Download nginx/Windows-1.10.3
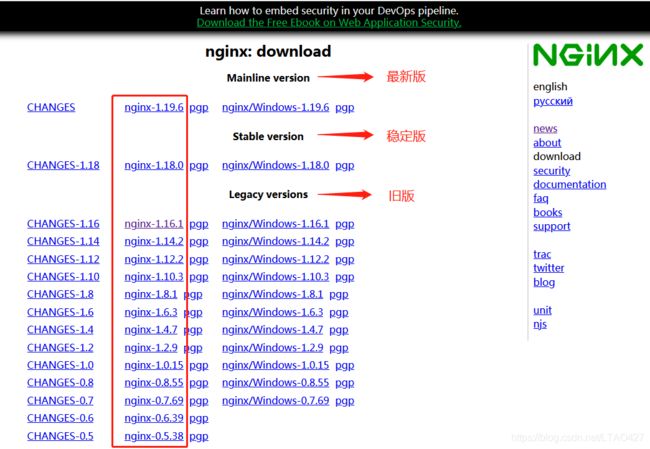Image resolution: width=650 pixels, height=449 pixels. coord(276,277)
